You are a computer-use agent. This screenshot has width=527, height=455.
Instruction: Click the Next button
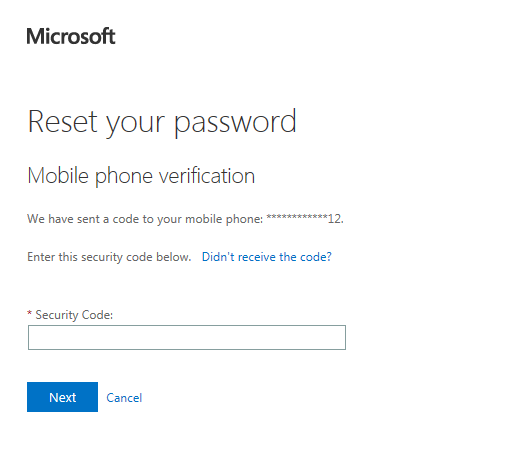pyautogui.click(x=63, y=397)
